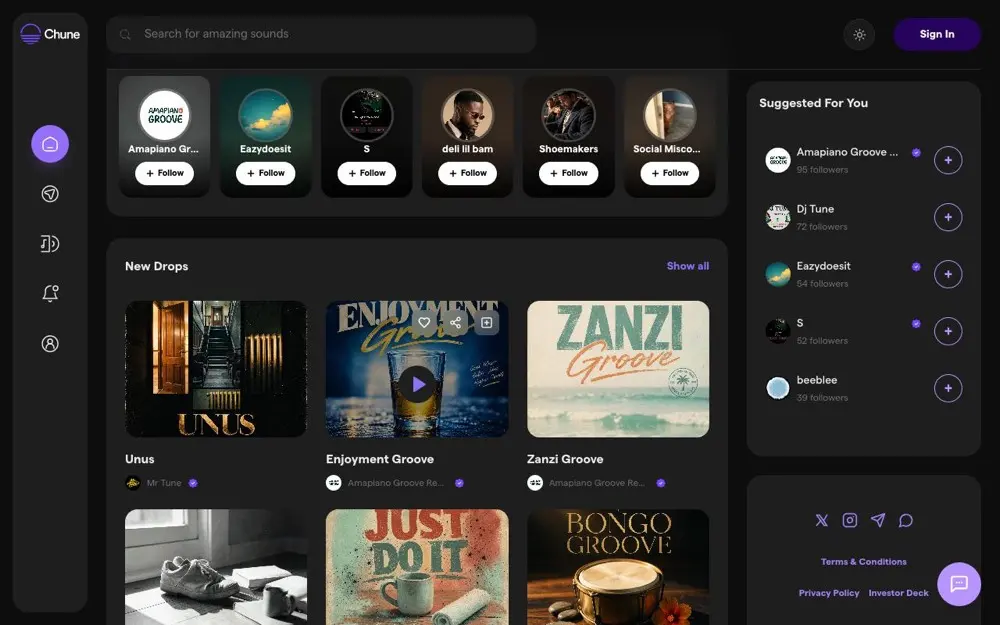Screen dimensions: 1000x625
Task: Click the search magnifier icon
Action: coord(126,34)
